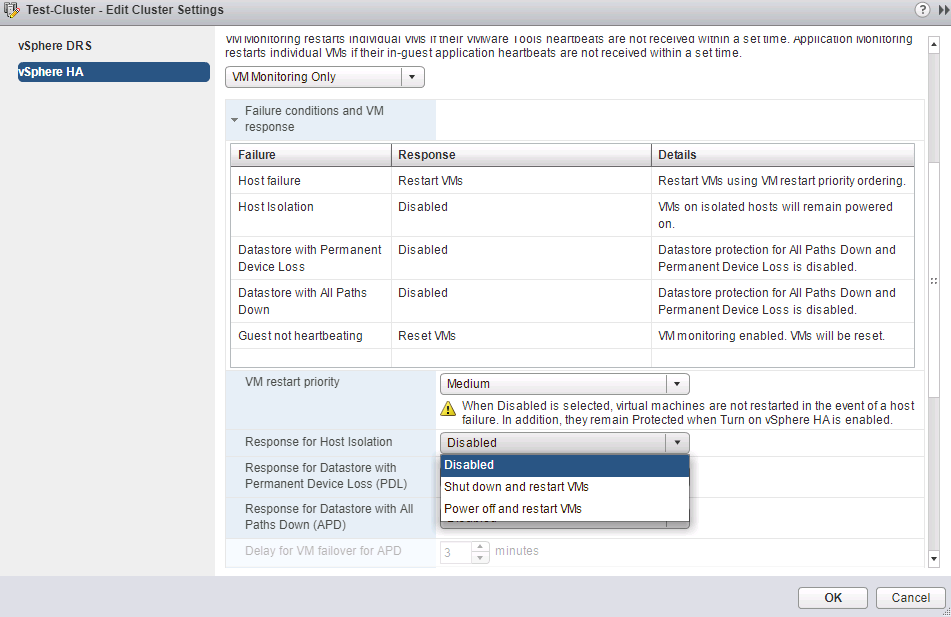Click the Failure column header
This screenshot has width=951, height=617.
(311, 155)
